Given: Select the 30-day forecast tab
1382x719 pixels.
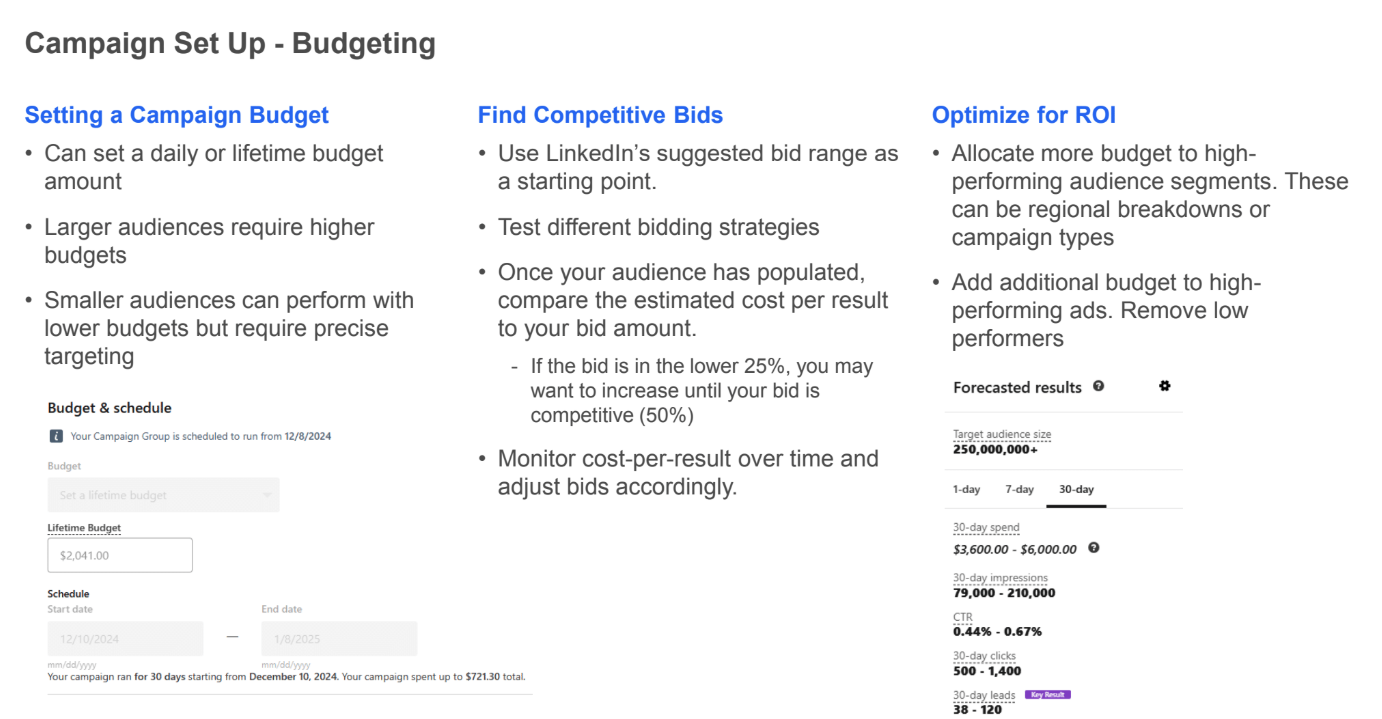Looking at the screenshot, I should [1076, 489].
